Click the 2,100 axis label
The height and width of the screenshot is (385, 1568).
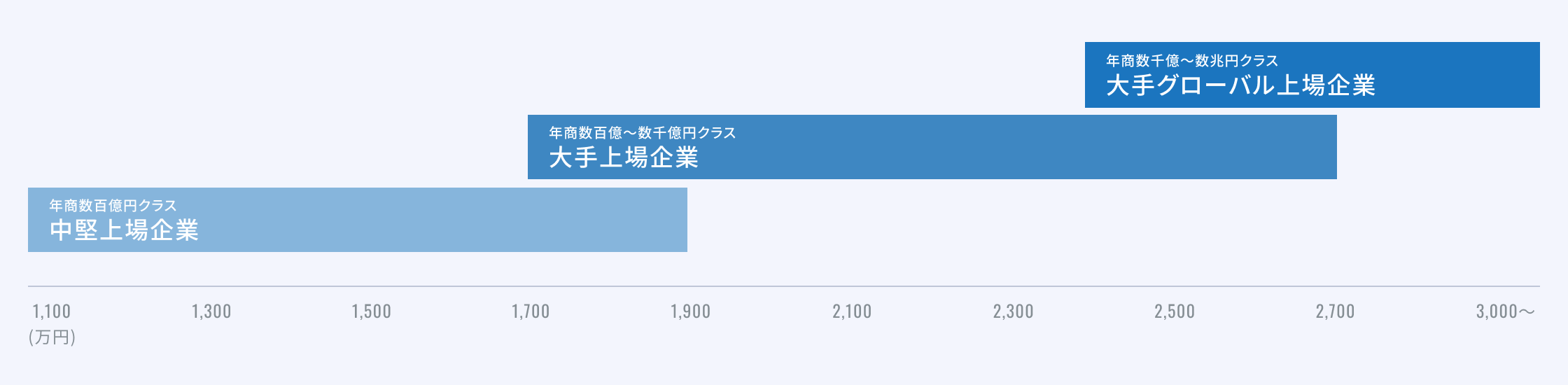[852, 311]
